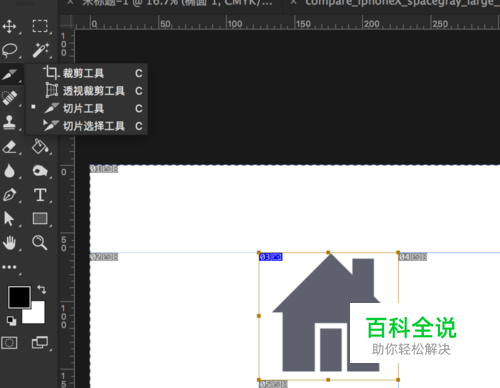Select the Magic Wand tool
This screenshot has width=500, height=388.
(40, 50)
